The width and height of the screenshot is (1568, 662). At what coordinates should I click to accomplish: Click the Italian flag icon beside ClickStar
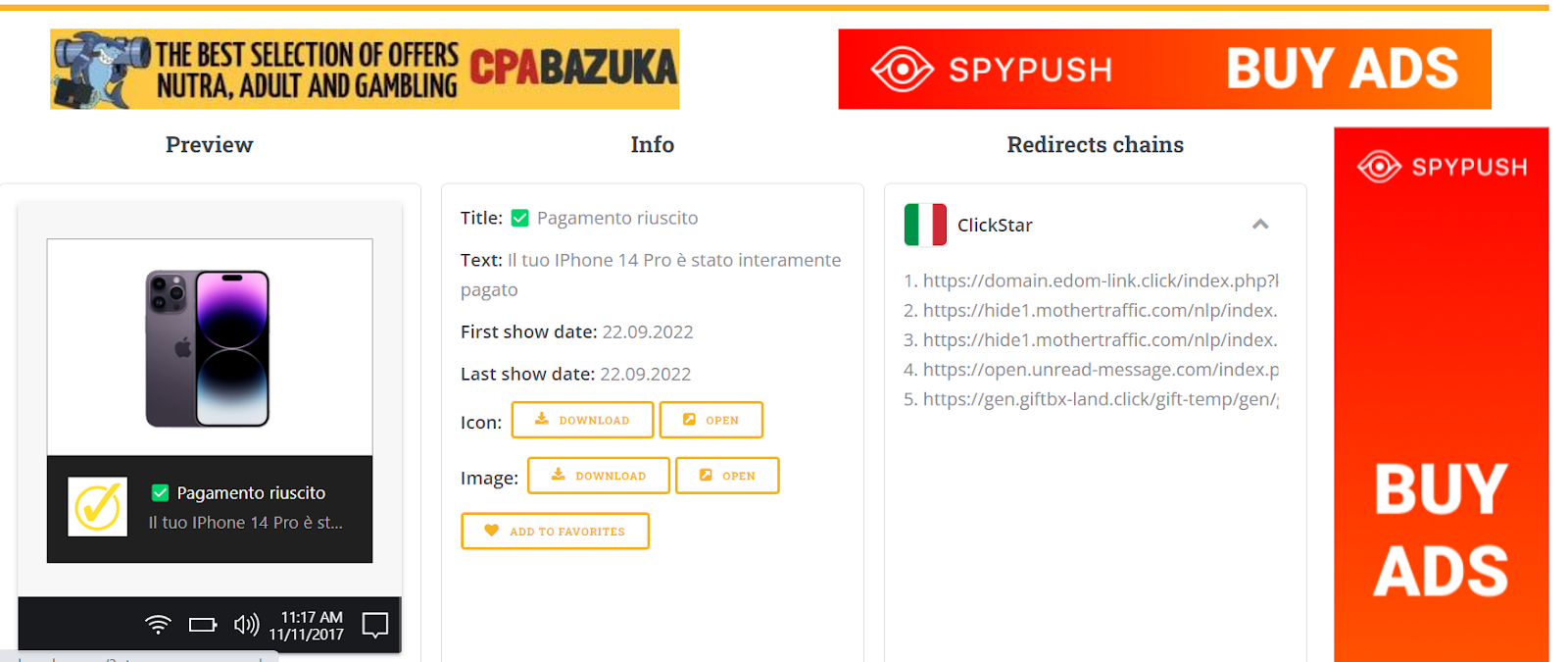click(x=925, y=225)
